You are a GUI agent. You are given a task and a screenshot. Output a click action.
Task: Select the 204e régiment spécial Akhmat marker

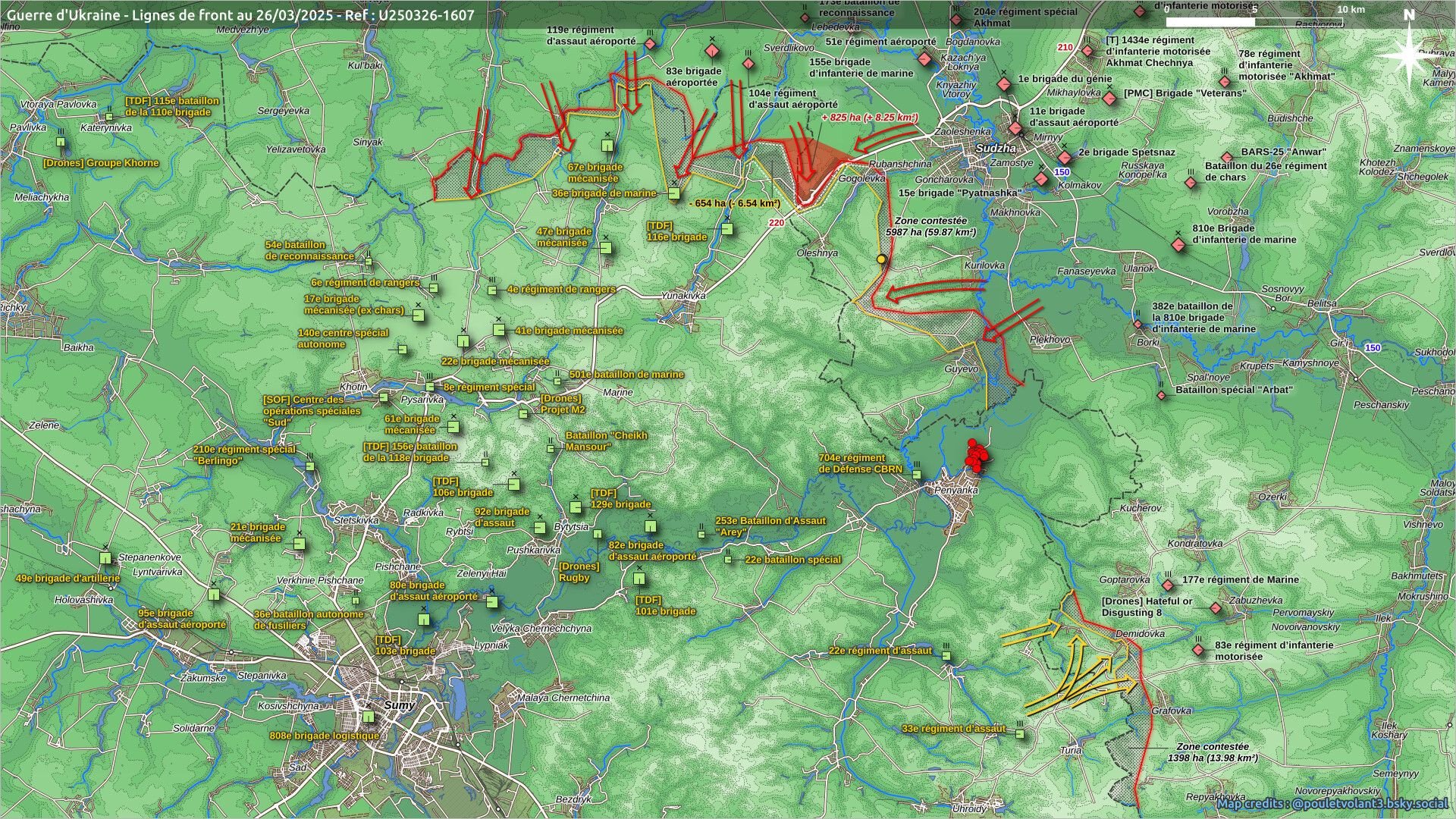956,20
